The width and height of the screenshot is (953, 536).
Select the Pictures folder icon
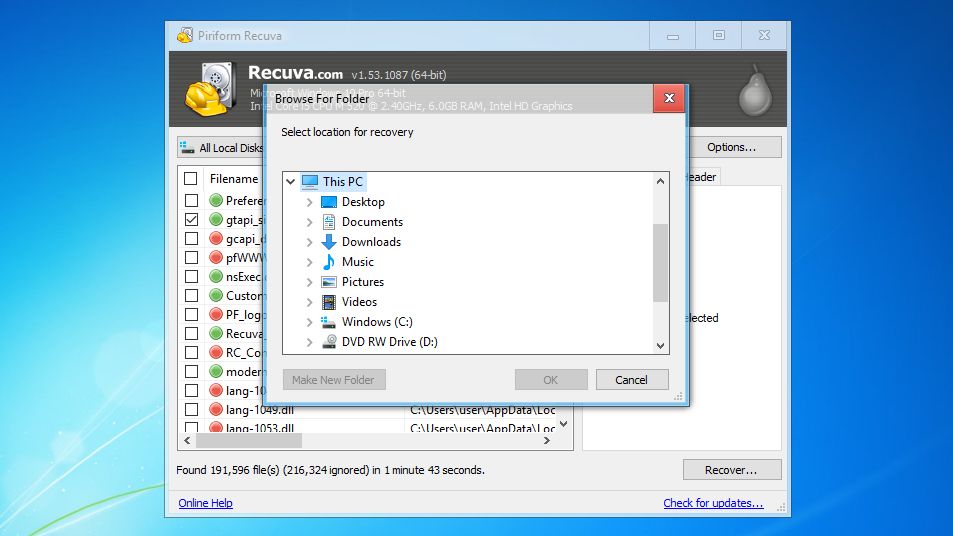(x=329, y=282)
